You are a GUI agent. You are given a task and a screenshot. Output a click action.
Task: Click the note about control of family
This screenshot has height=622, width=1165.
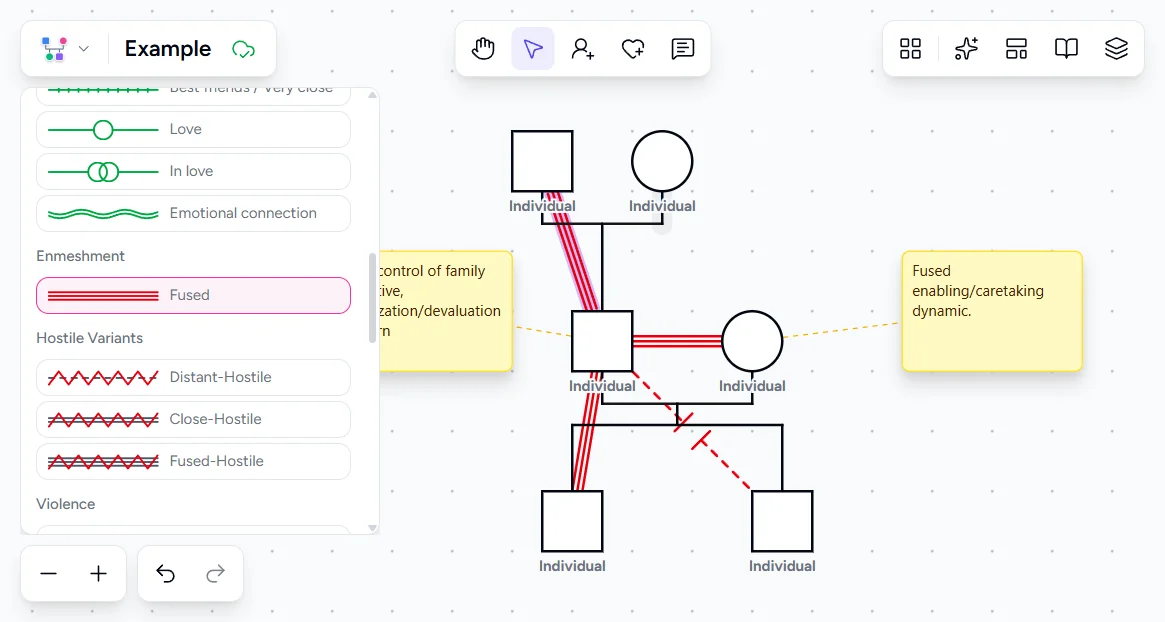pos(446,311)
